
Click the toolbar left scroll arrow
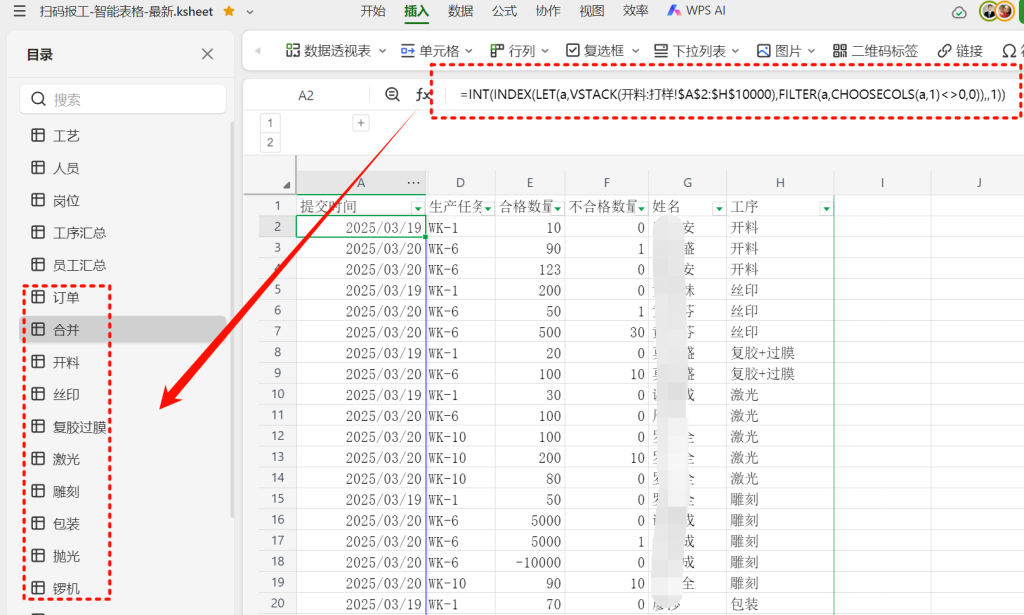pos(257,50)
